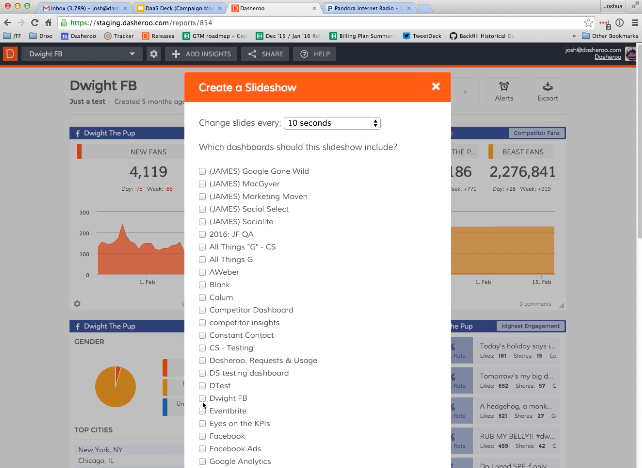Check the Constant Contact dashboard
This screenshot has height=468, width=642.
202,335
